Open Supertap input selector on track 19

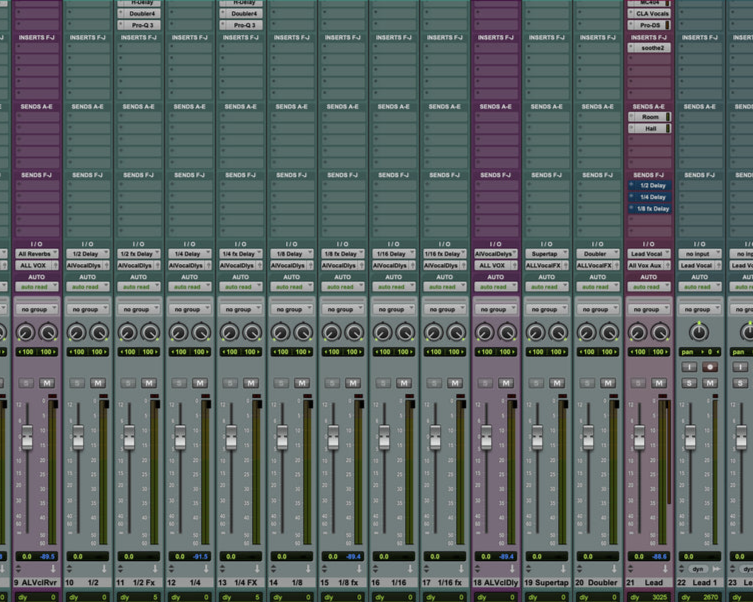pos(547,253)
